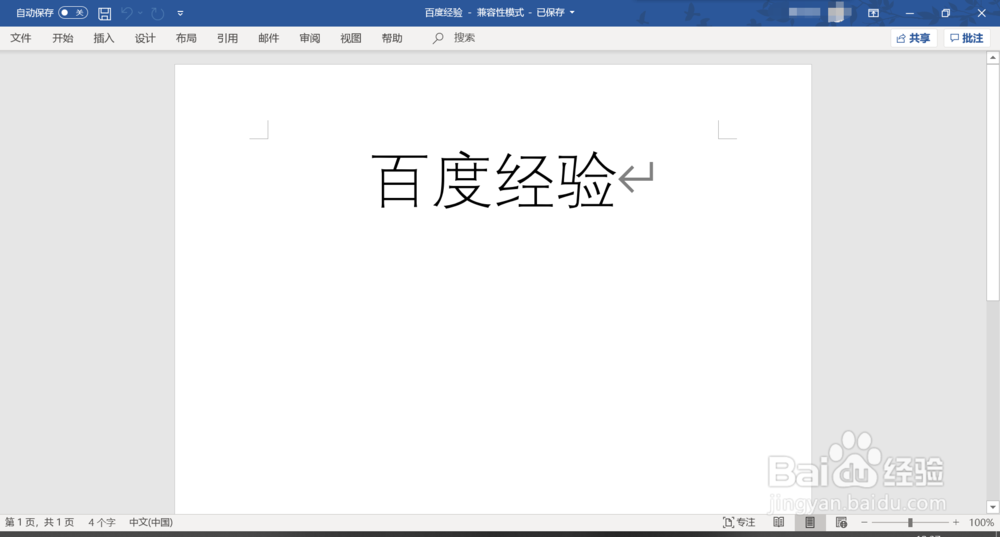Click the zoom in plus button
The height and width of the screenshot is (537, 1000).
pos(955,522)
